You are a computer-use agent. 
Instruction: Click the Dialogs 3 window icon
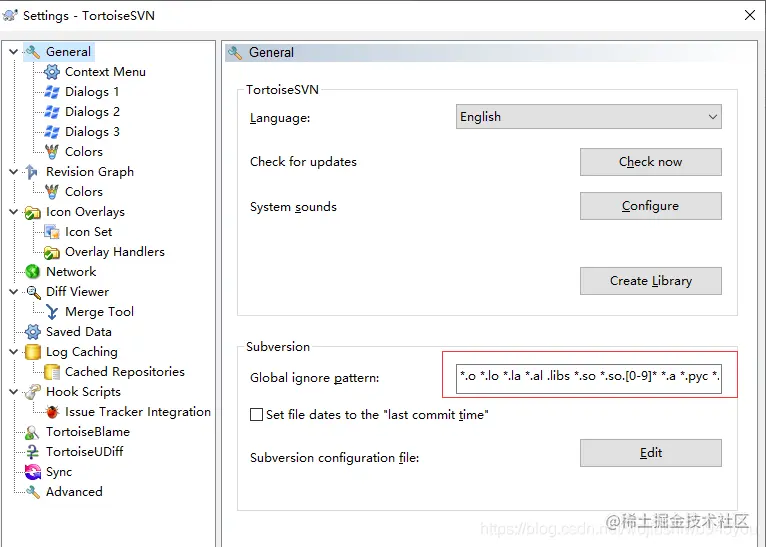[52, 132]
